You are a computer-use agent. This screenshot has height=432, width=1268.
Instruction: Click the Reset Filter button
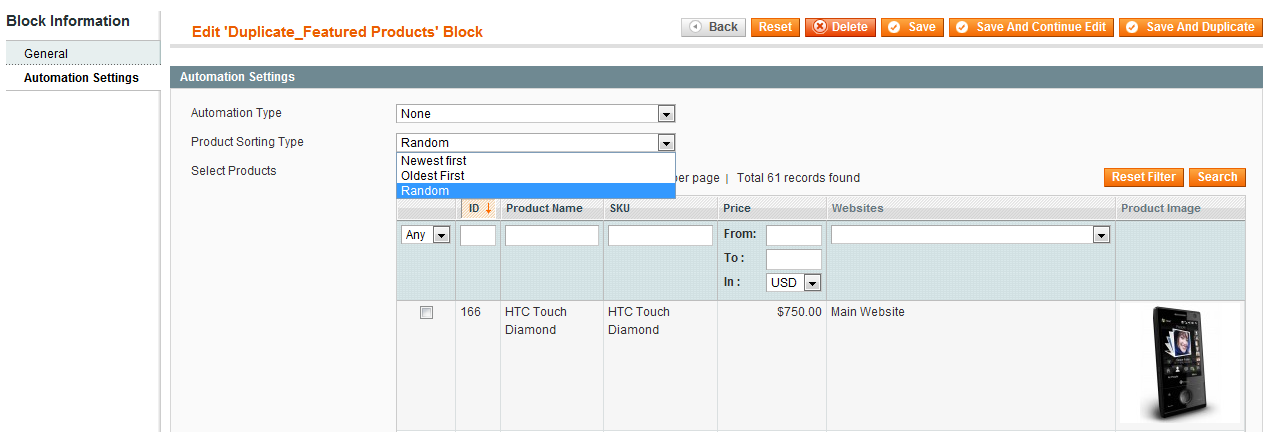click(1144, 177)
